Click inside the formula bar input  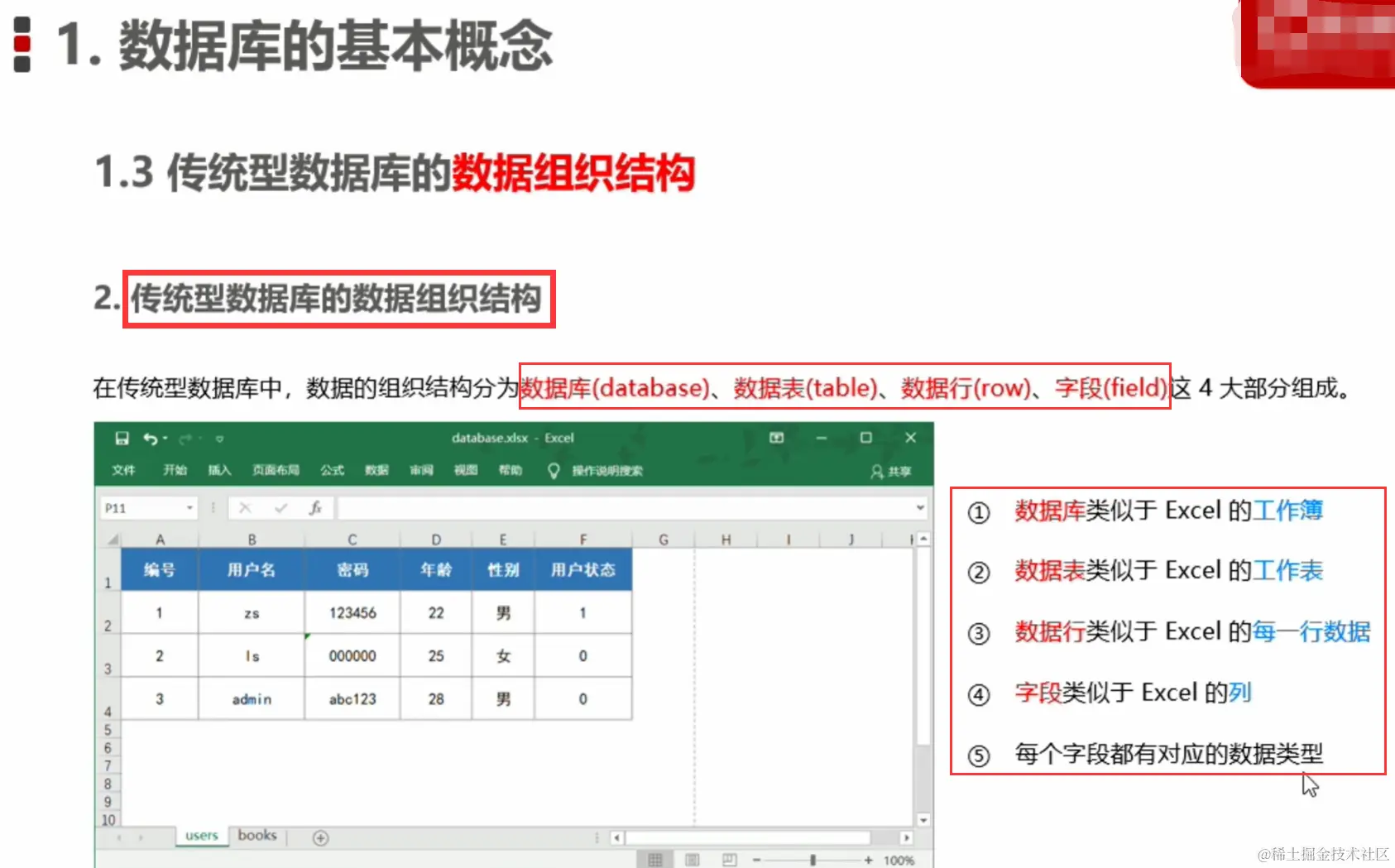pos(625,508)
